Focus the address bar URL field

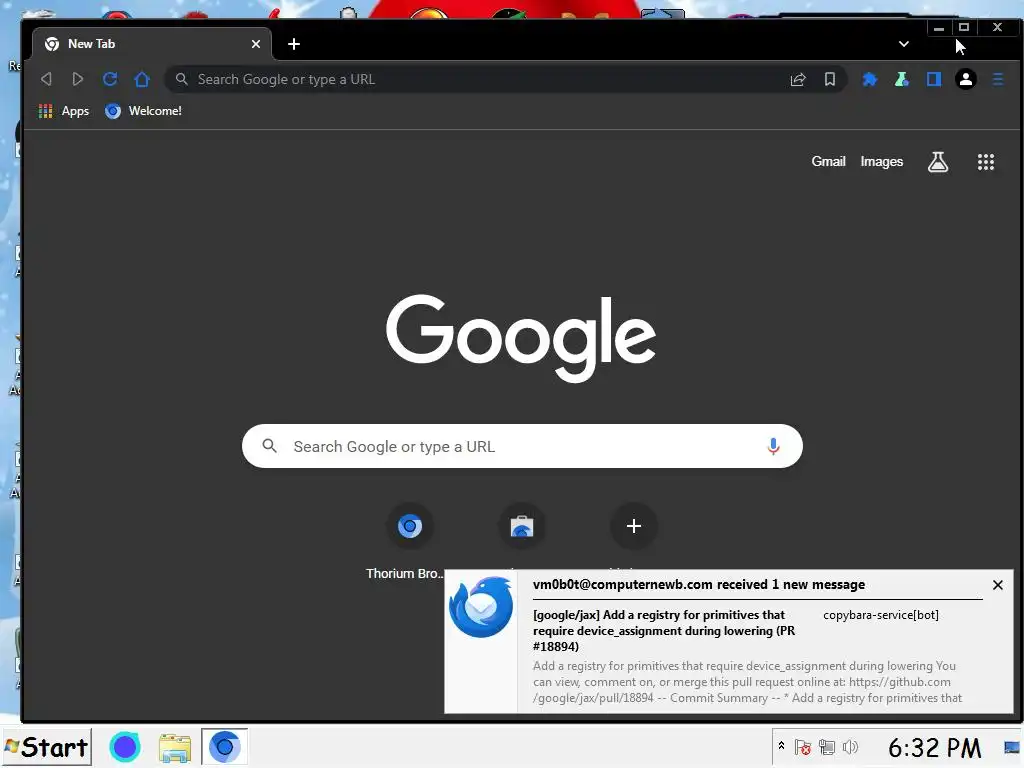point(483,80)
